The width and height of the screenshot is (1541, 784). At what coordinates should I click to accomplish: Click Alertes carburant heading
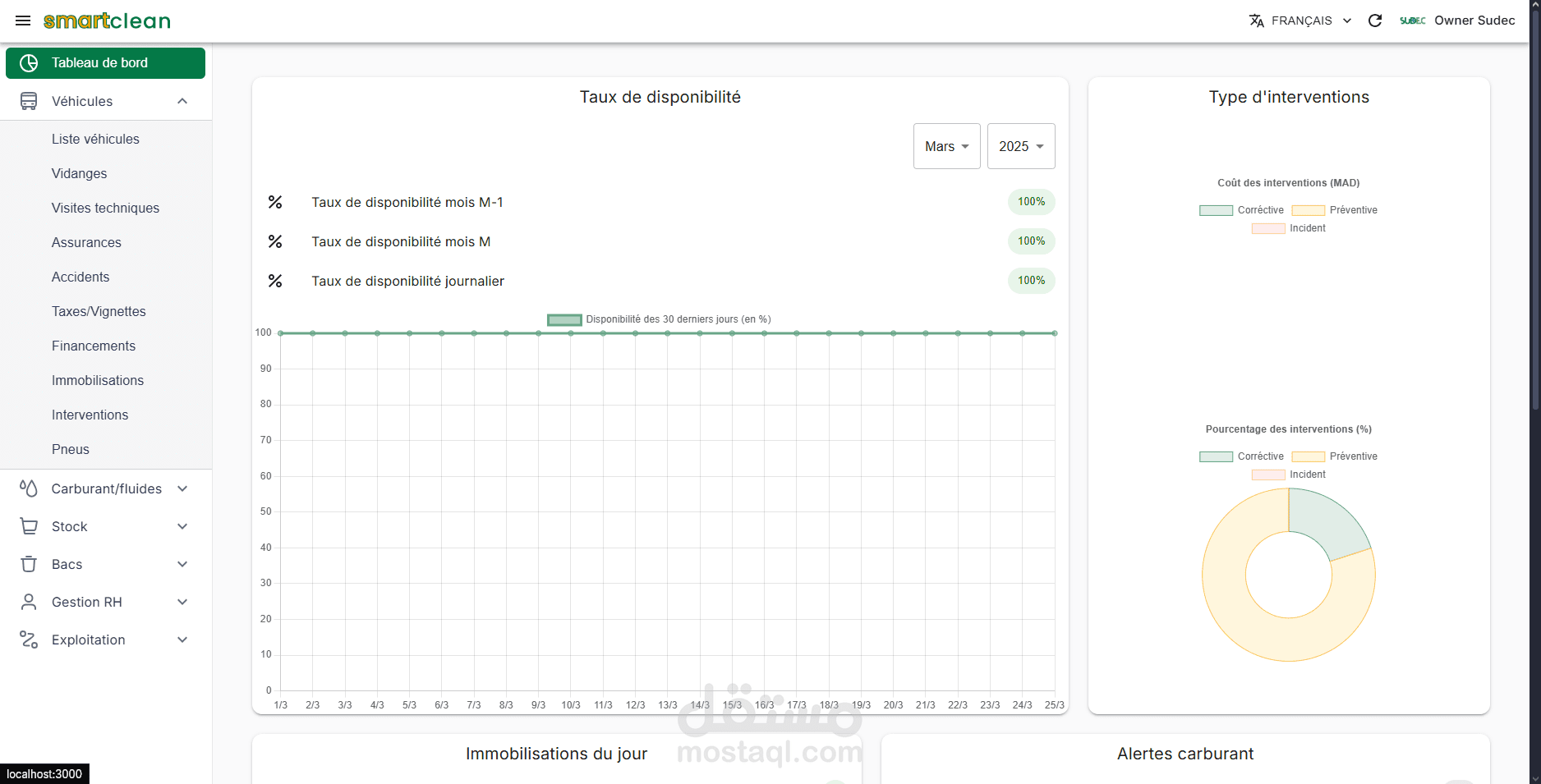point(1185,754)
